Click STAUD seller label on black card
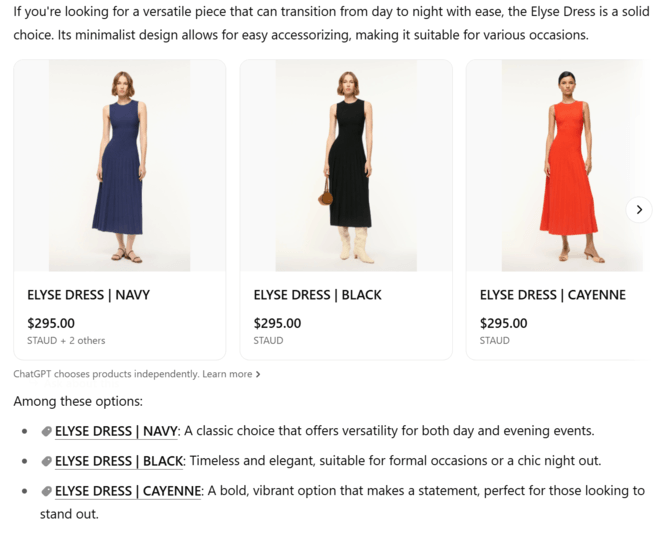The height and width of the screenshot is (533, 672). [268, 341]
